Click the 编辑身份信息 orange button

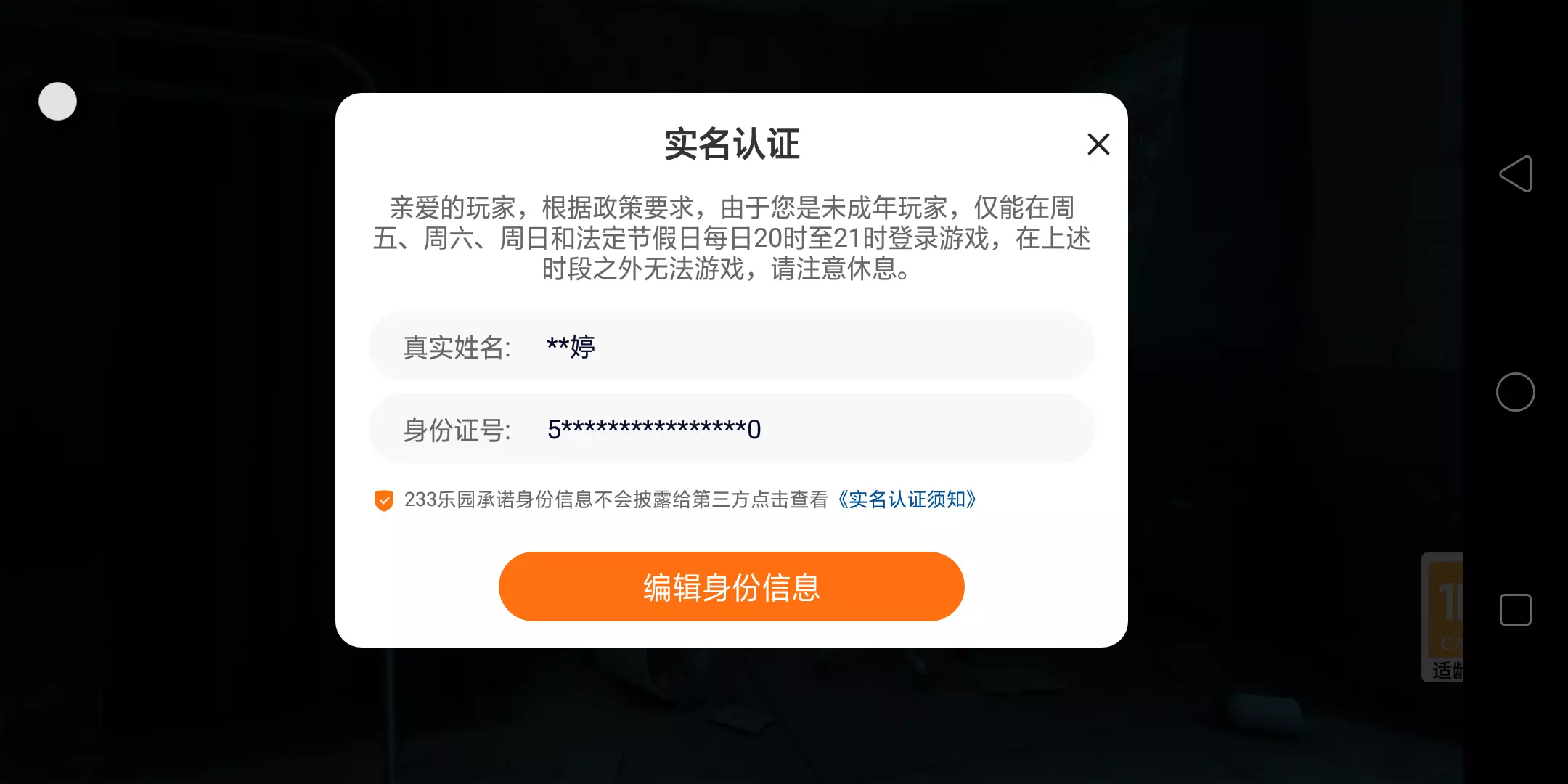tap(731, 587)
